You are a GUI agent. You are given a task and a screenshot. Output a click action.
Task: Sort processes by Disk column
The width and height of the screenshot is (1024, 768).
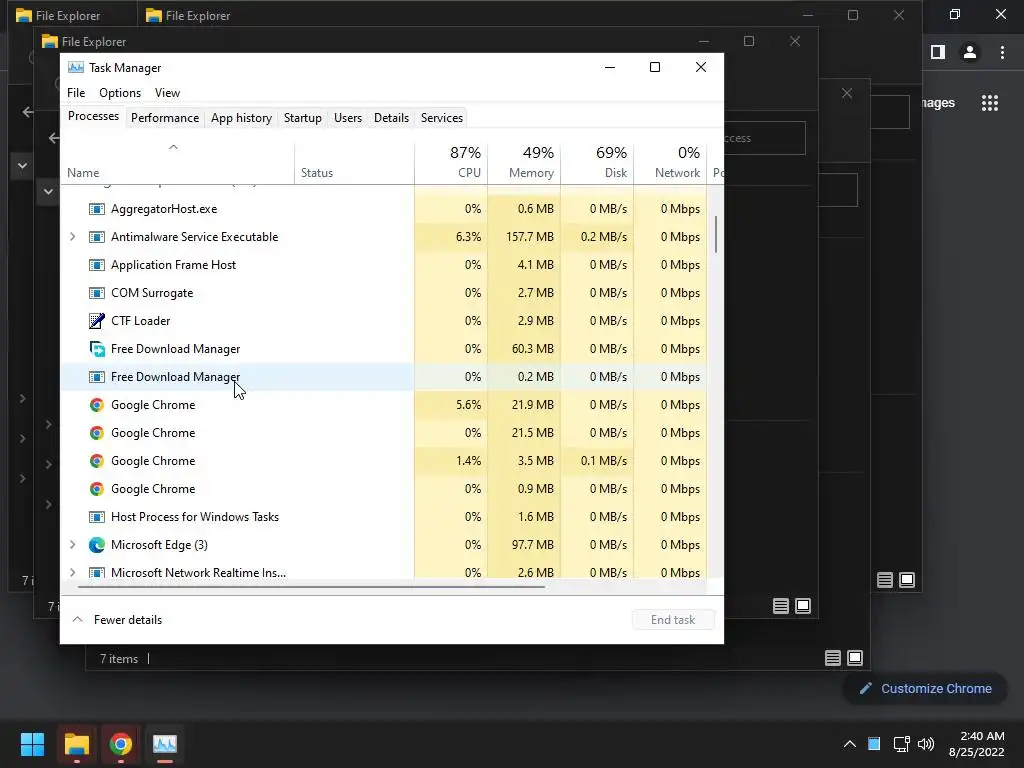[x=597, y=163]
